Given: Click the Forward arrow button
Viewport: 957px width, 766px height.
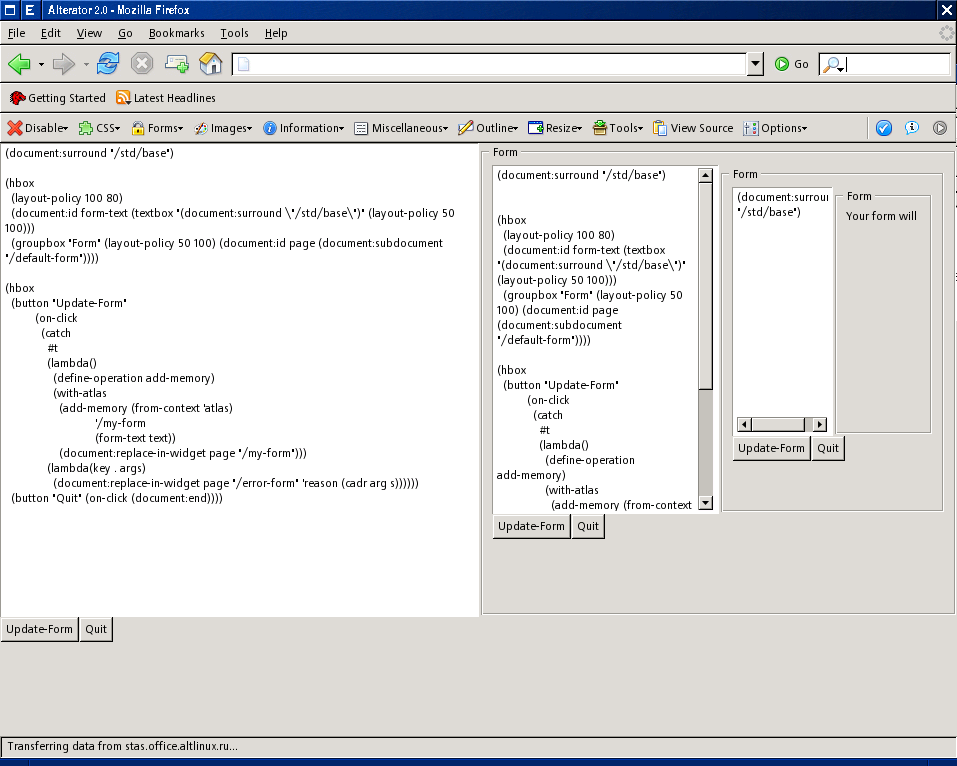Looking at the screenshot, I should 64,64.
